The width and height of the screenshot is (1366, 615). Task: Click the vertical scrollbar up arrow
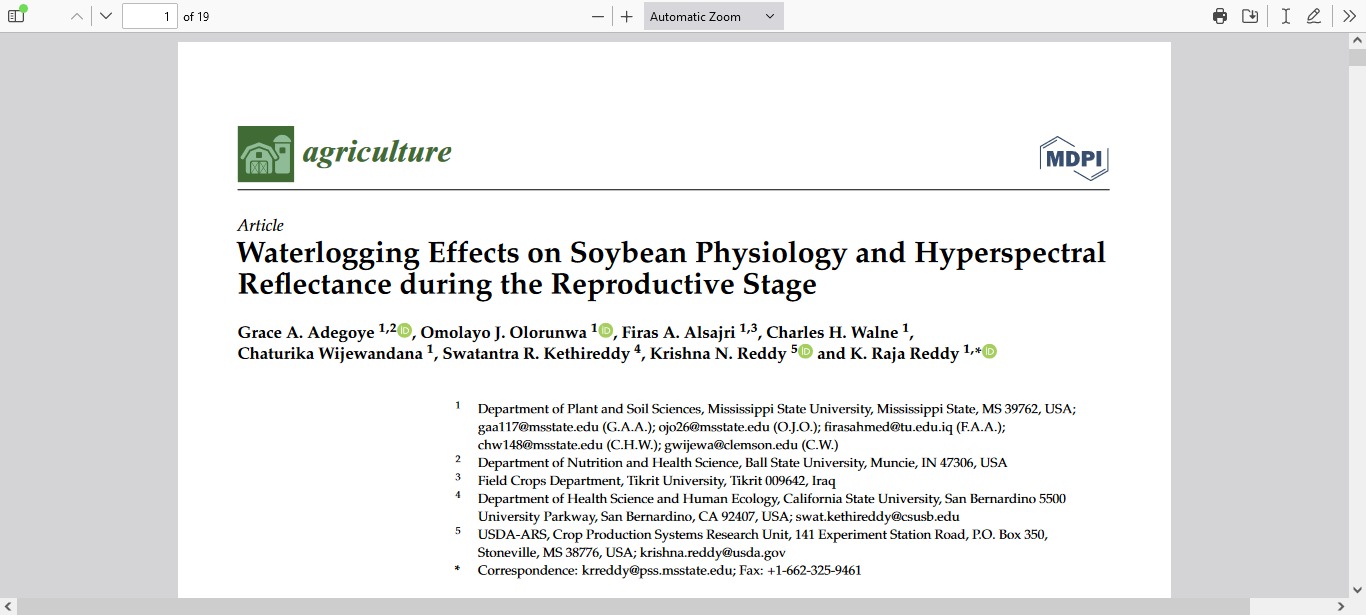click(x=1357, y=41)
